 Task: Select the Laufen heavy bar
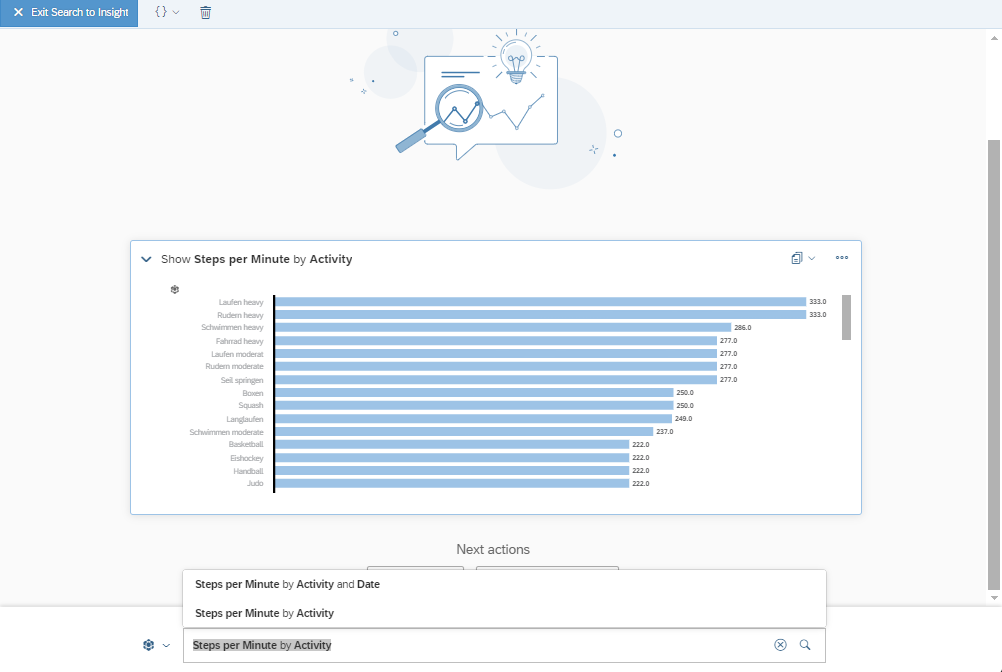point(540,302)
